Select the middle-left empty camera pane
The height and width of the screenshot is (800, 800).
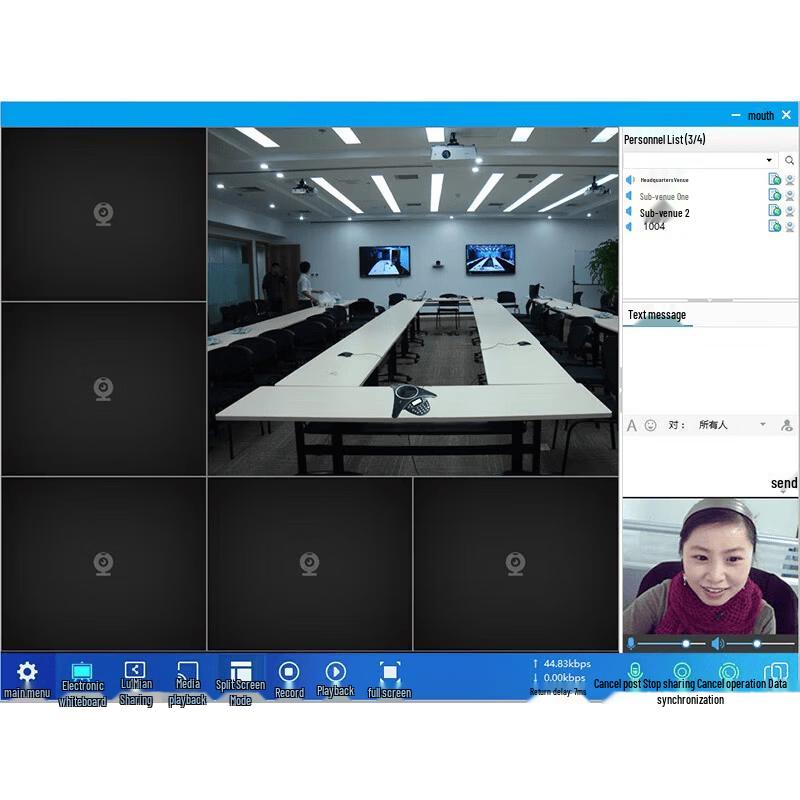coord(104,389)
